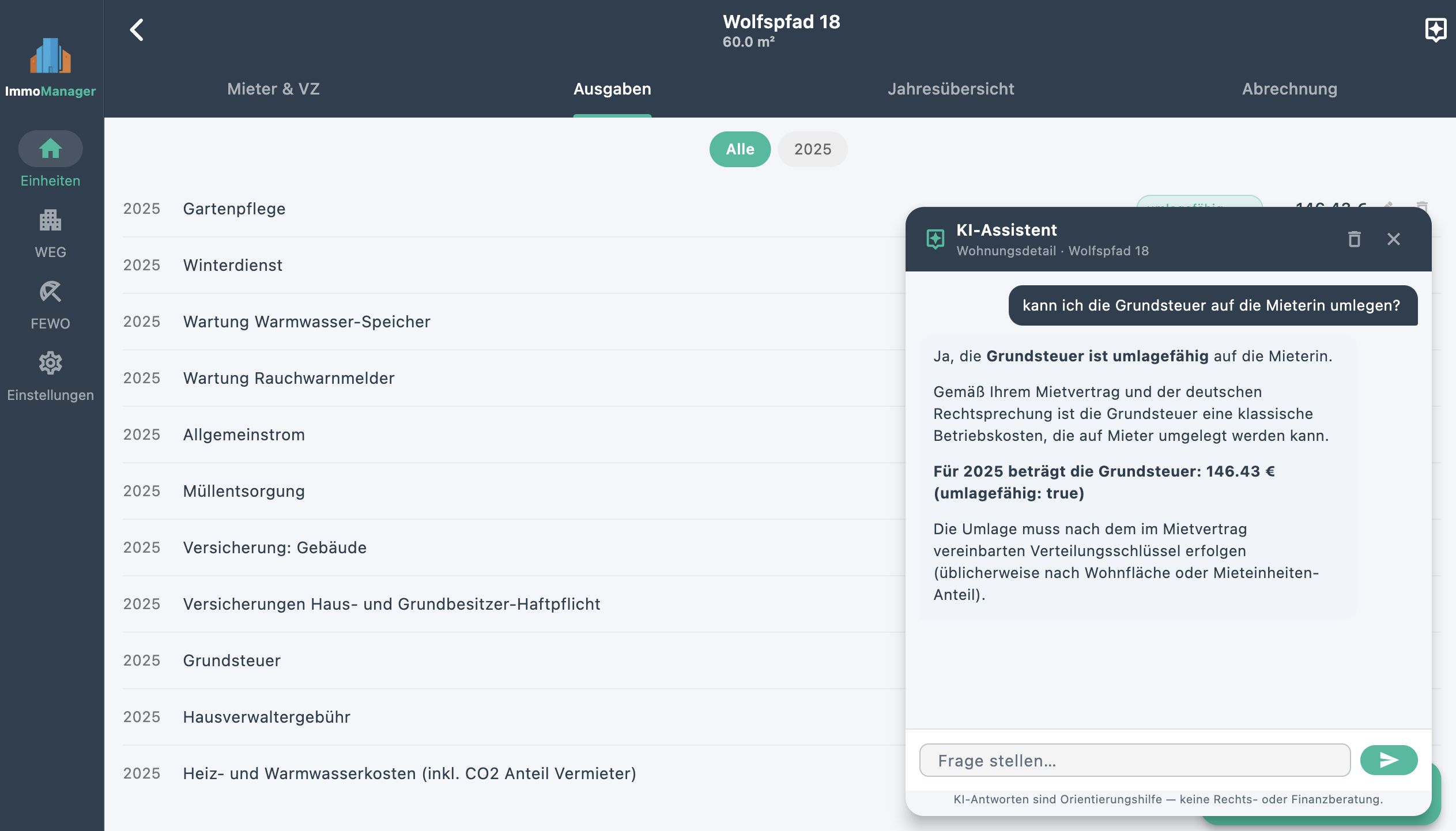Select the Ausgaben tab

(612, 89)
